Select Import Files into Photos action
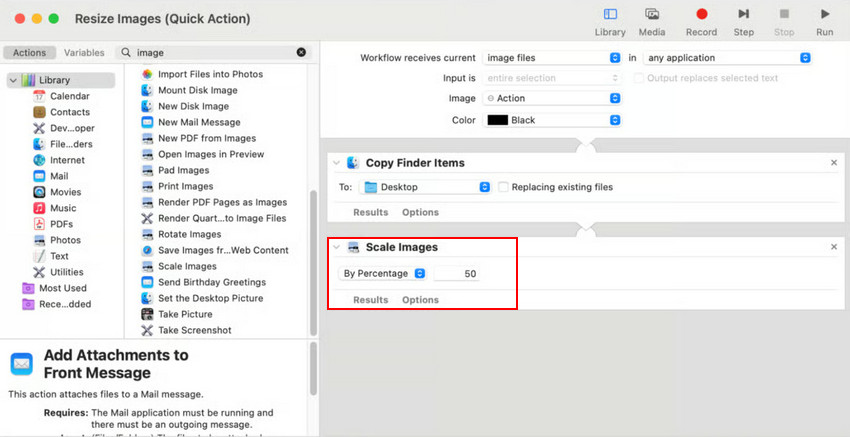The width and height of the screenshot is (850, 437). 202,74
